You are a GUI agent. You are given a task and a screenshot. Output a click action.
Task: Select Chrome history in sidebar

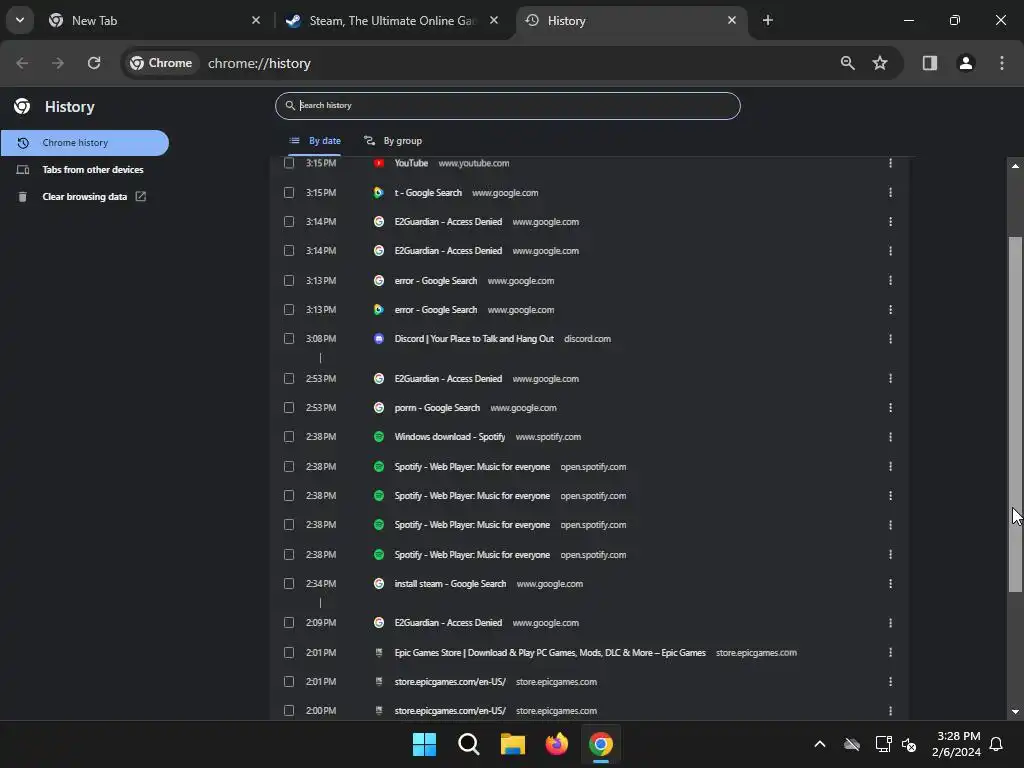[85, 142]
